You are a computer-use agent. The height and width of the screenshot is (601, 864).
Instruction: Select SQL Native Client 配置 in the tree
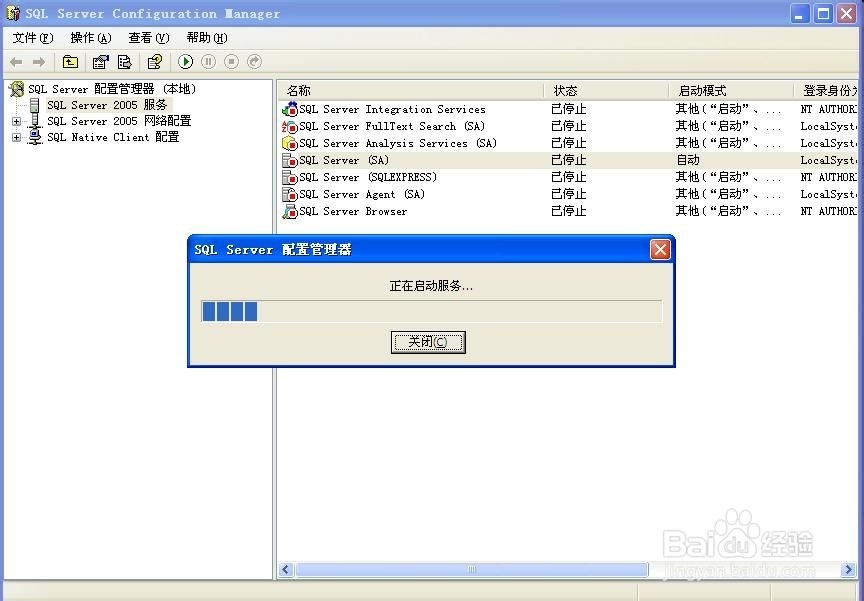point(113,137)
